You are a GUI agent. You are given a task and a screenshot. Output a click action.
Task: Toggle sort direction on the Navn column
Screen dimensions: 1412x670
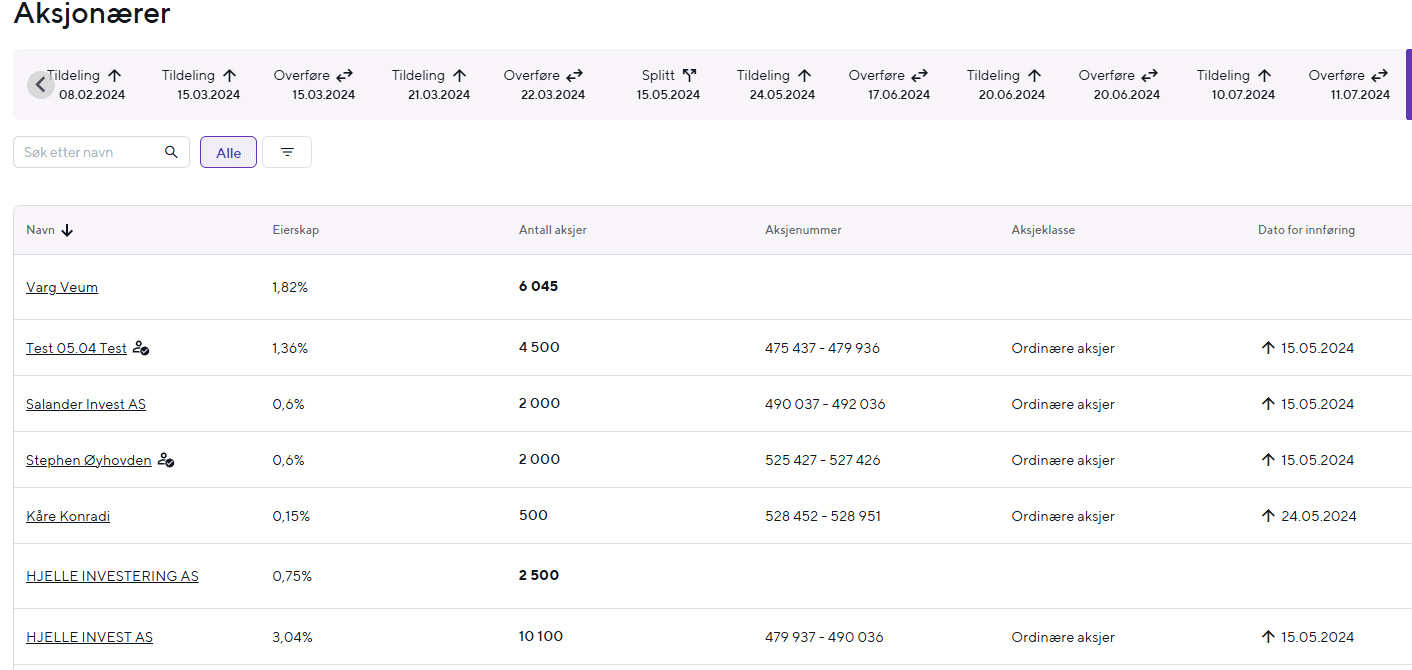(x=67, y=229)
